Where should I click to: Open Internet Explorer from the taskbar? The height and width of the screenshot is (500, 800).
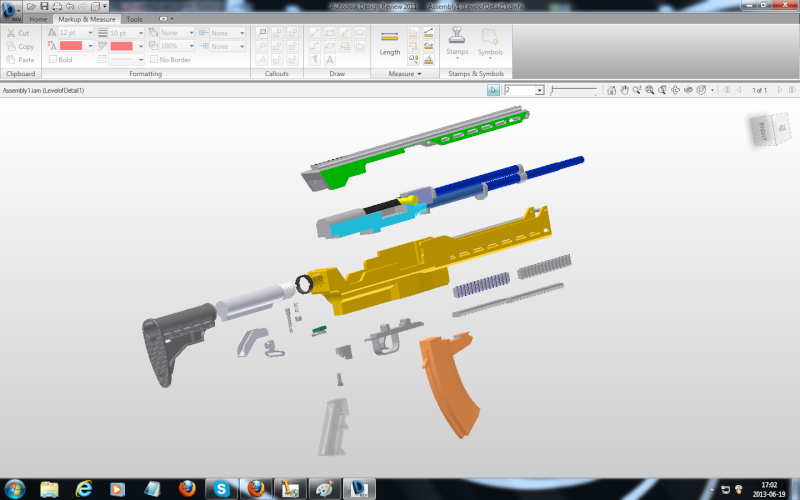pyautogui.click(x=84, y=489)
